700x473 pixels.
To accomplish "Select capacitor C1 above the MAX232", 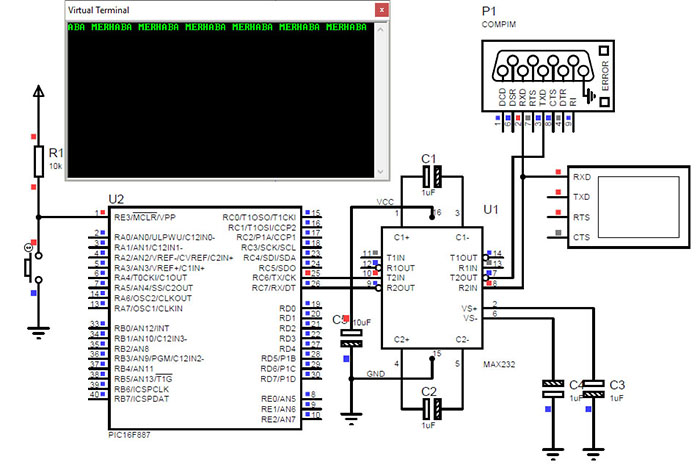I will [x=431, y=183].
